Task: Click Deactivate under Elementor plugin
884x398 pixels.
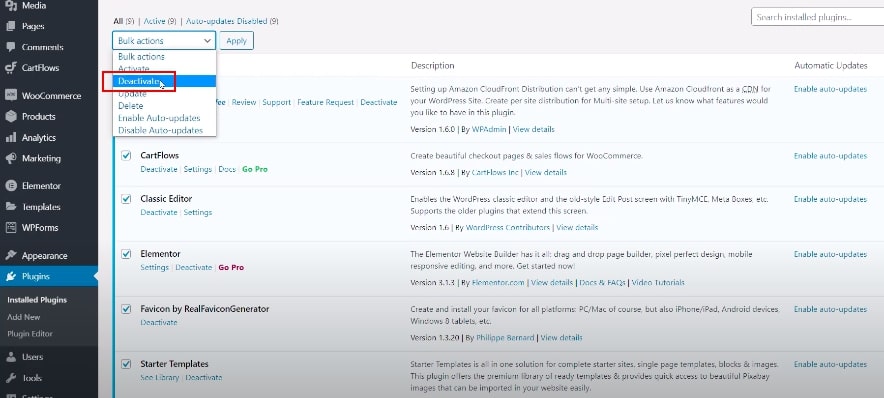Action: pyautogui.click(x=193, y=267)
